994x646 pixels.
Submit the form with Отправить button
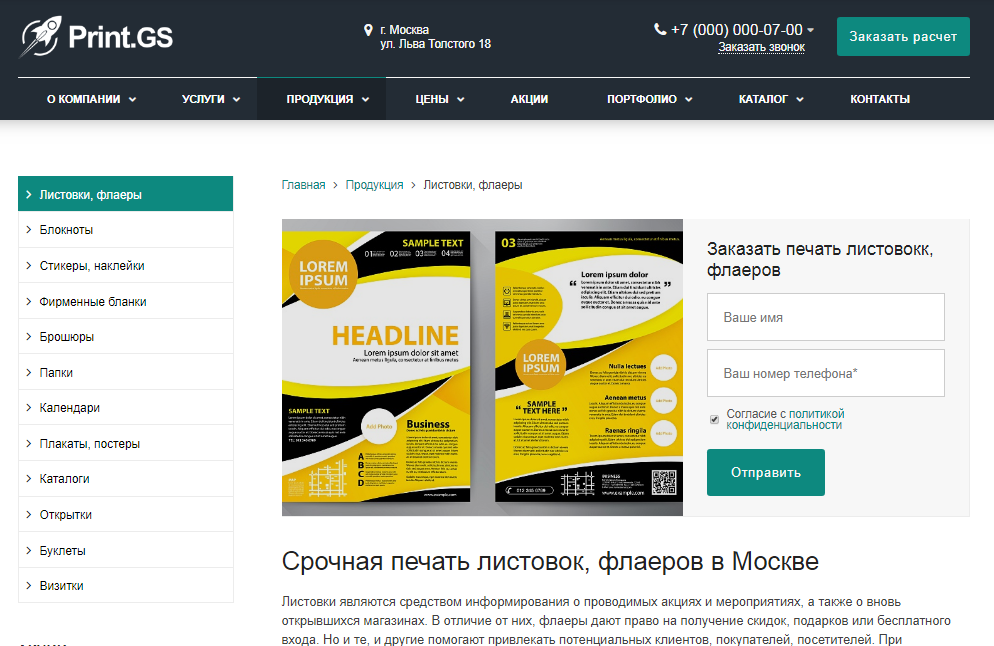[x=766, y=472]
